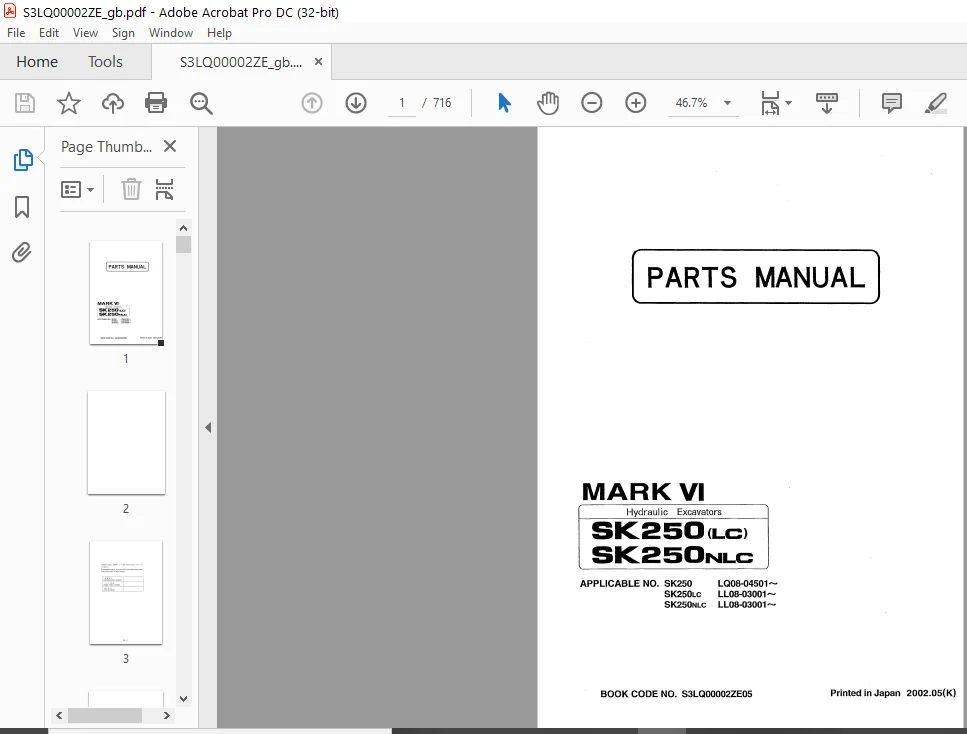Open the Page Thumbnails sidebar icon
The image size is (967, 734).
click(23, 160)
